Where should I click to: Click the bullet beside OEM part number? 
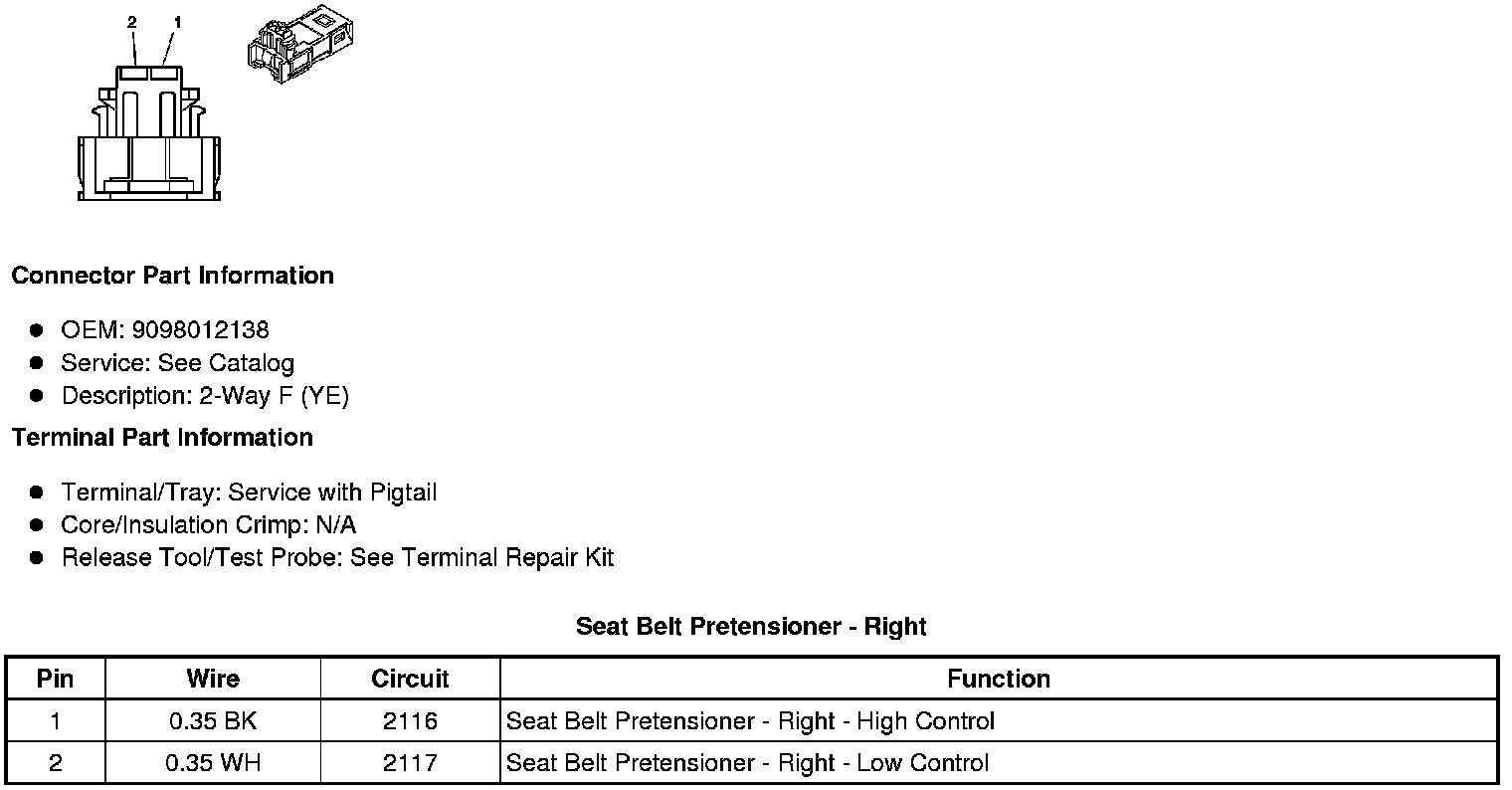(x=37, y=330)
